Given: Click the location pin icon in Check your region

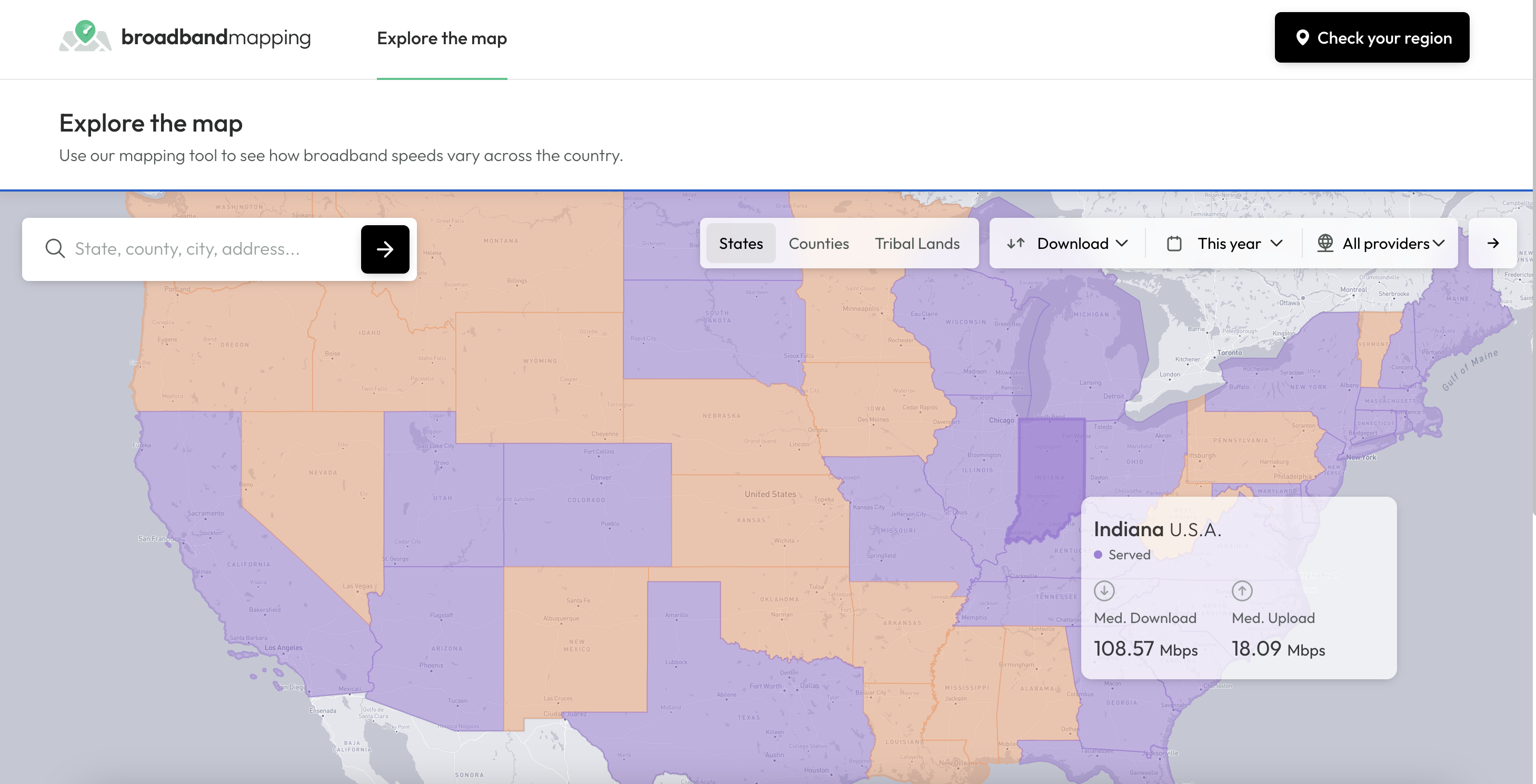Looking at the screenshot, I should coord(1302,37).
